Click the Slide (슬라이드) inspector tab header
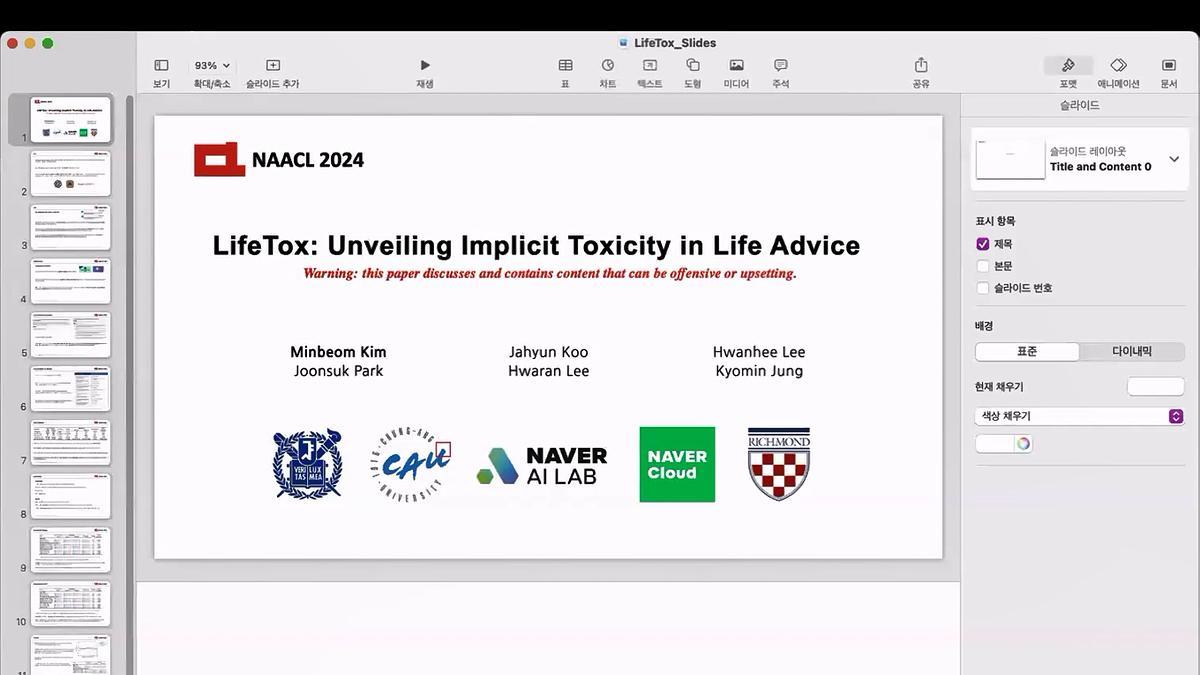 [x=1080, y=105]
